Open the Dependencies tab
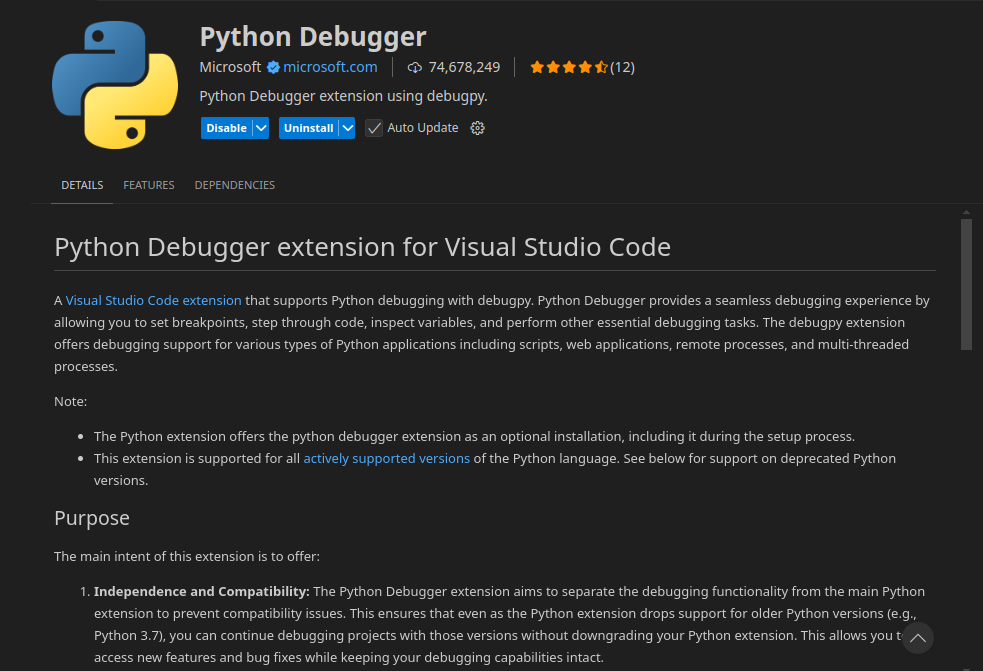Image resolution: width=983 pixels, height=671 pixels. [234, 185]
